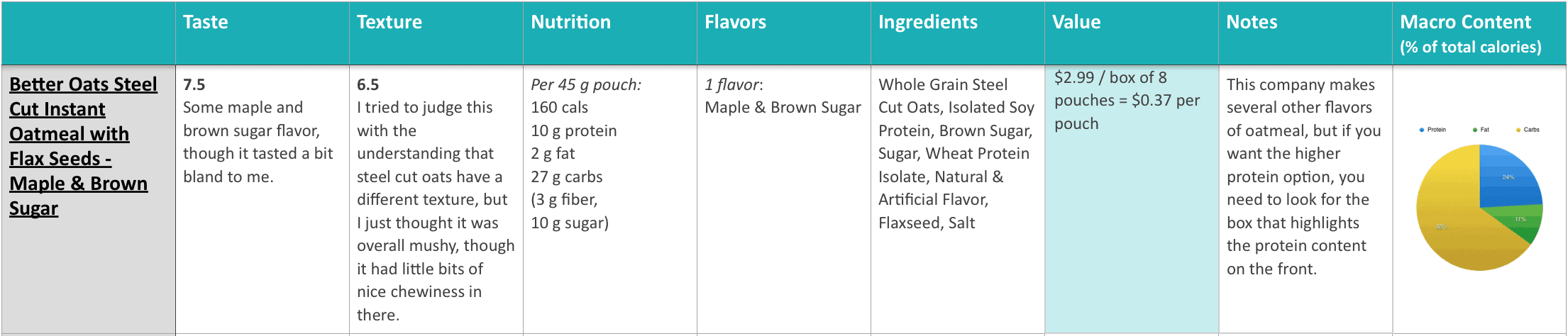This screenshot has height=336, width=1568.
Task: Select the highlighted $2.99 value cell
Action: click(1132, 199)
